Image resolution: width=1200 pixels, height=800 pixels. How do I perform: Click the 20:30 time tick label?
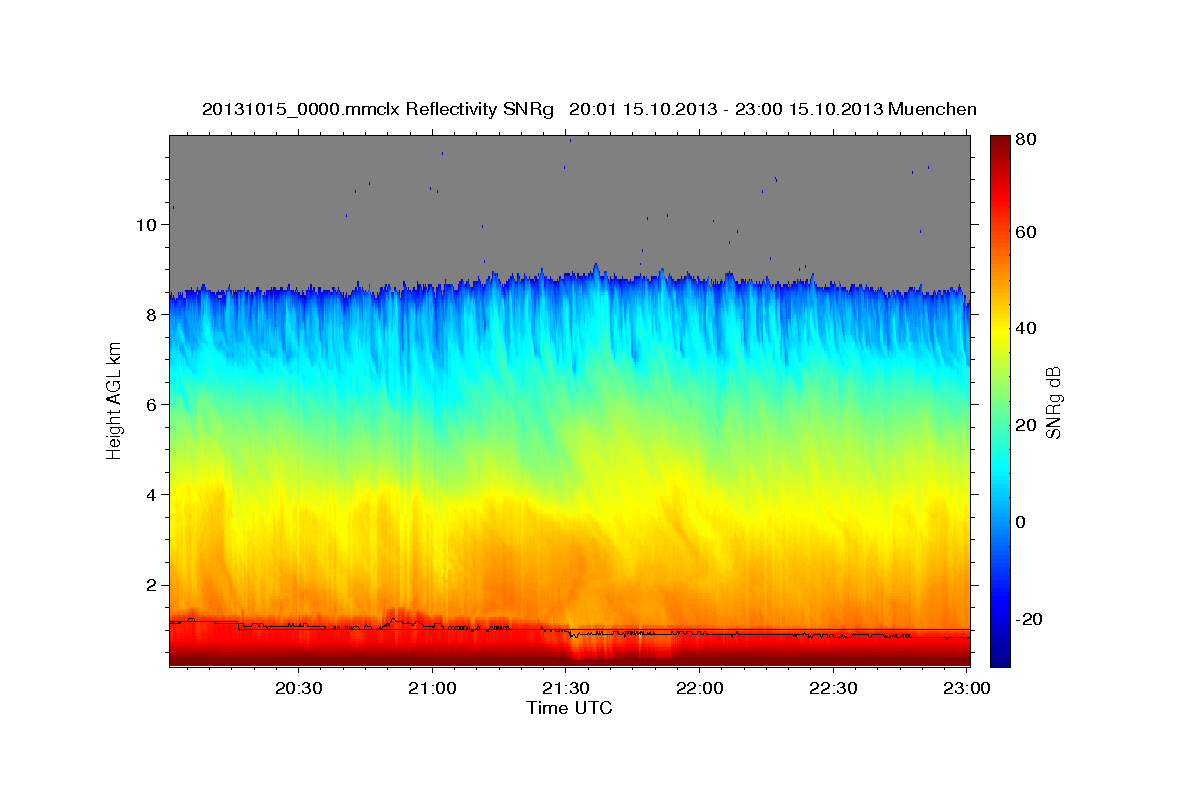[298, 689]
